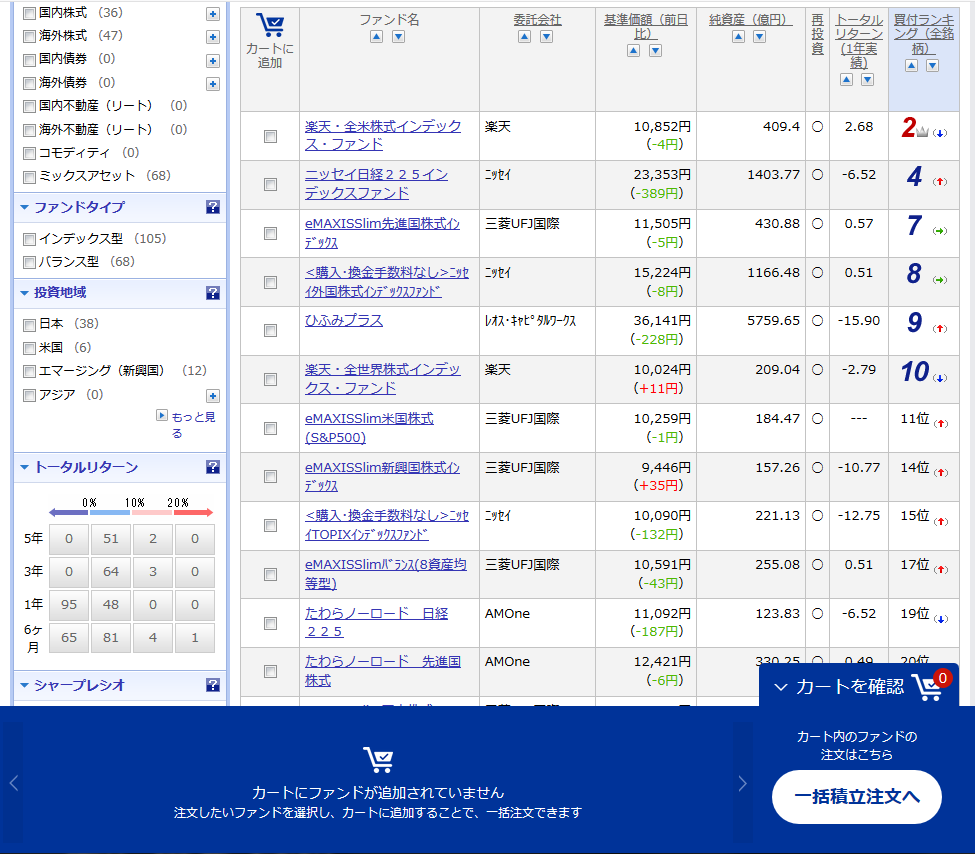
Task: Select 1-year return cell showing 48
Action: coord(111,605)
